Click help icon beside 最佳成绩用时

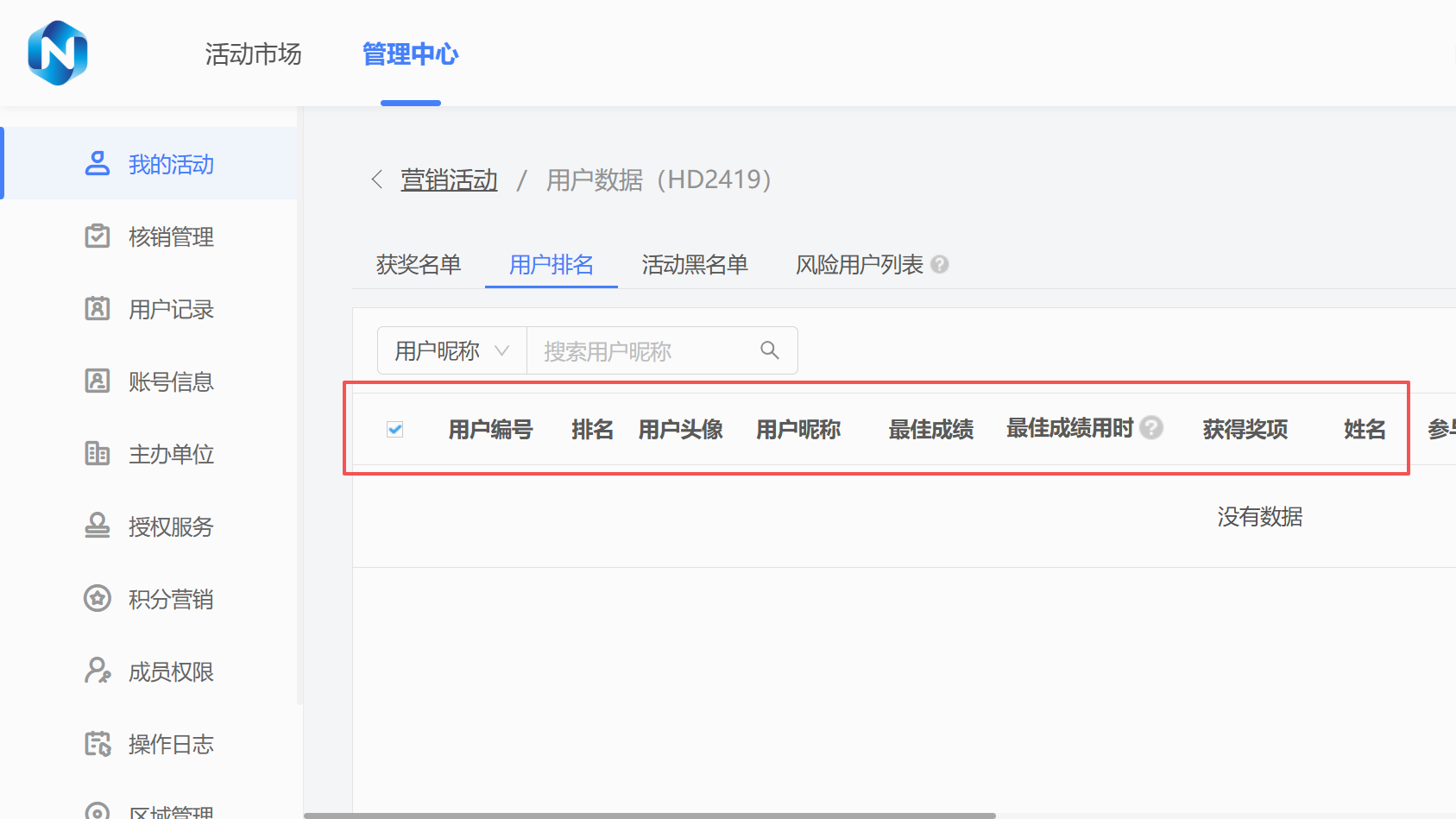click(x=1151, y=428)
